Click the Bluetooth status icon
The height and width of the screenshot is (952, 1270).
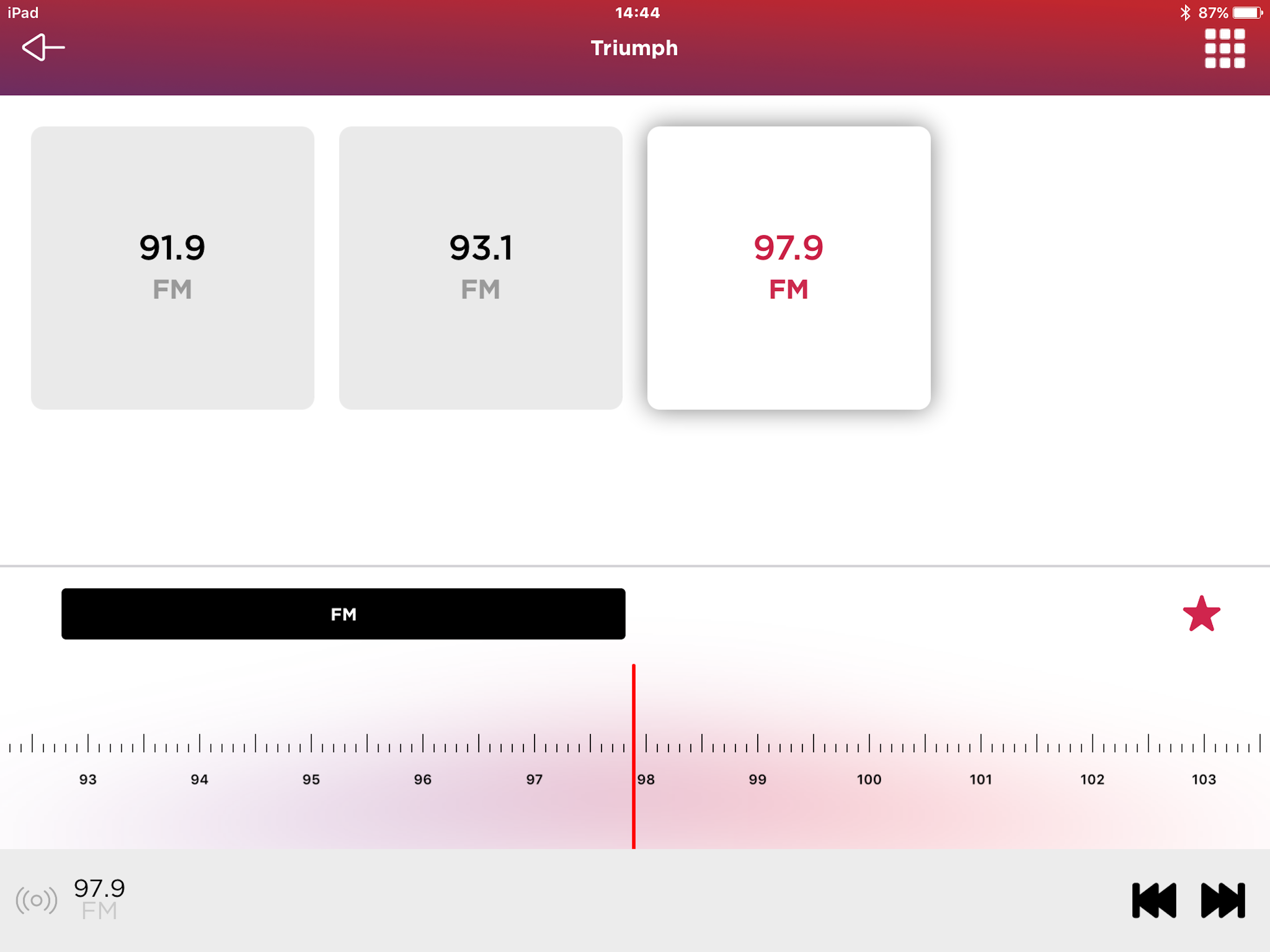(1185, 13)
